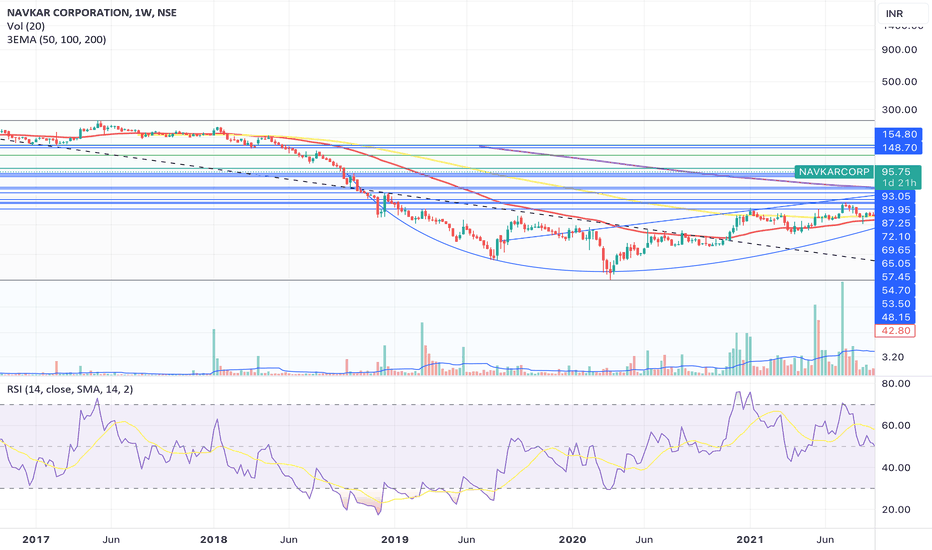The height and width of the screenshot is (550, 932).
Task: Click the 72.10 price level label
Action: pos(896,237)
